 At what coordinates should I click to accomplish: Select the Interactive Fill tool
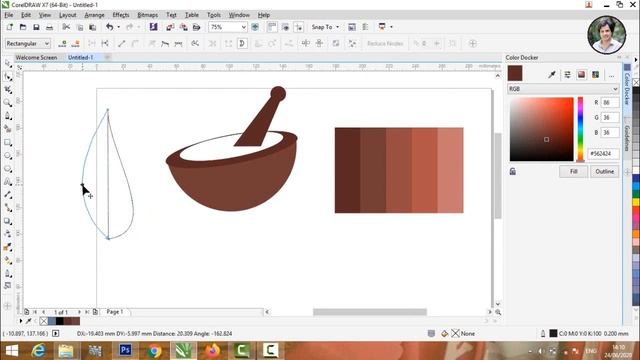click(8, 260)
